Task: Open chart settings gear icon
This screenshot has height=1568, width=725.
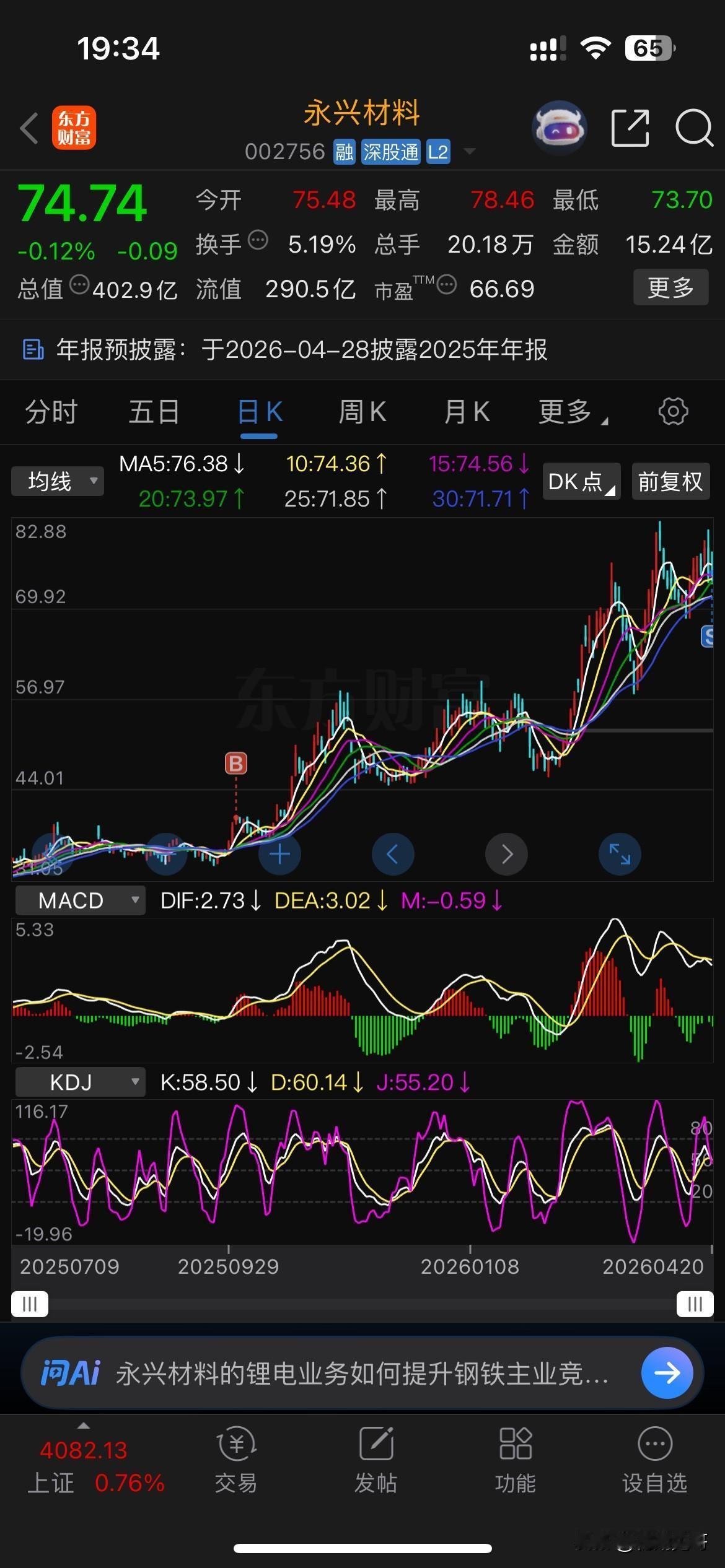Action: click(x=673, y=411)
